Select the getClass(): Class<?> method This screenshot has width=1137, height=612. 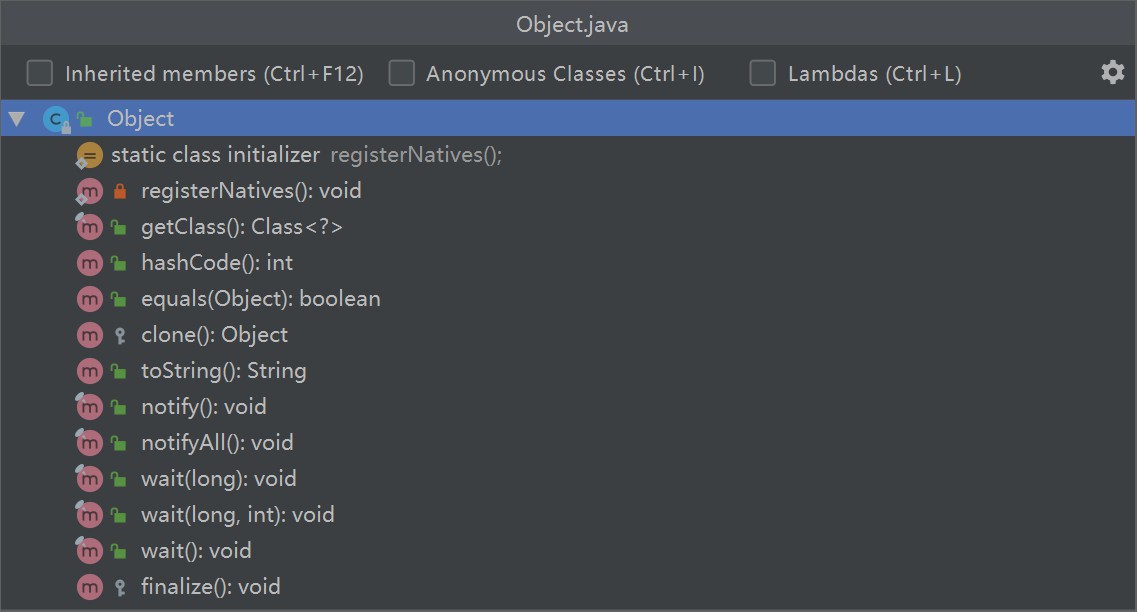point(241,227)
